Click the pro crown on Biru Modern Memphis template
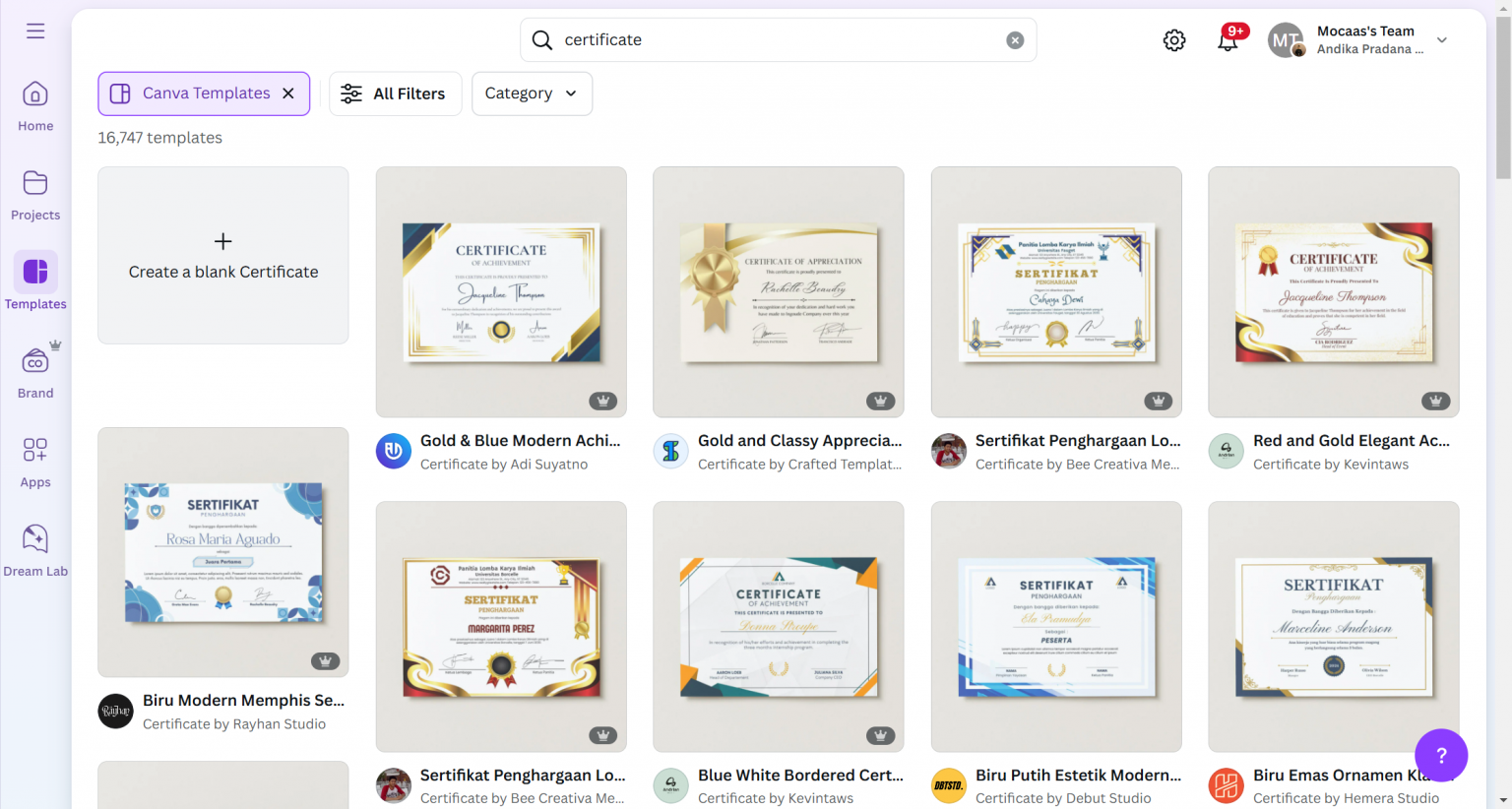 (x=326, y=661)
